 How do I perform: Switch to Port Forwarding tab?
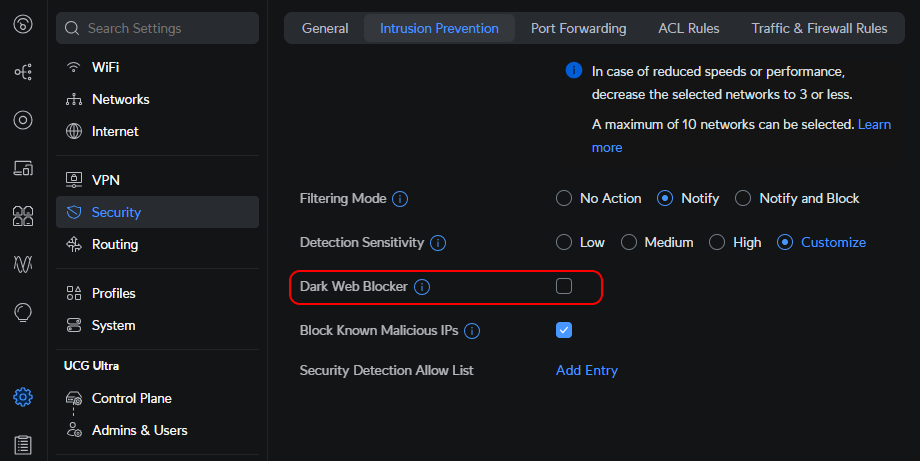click(579, 28)
